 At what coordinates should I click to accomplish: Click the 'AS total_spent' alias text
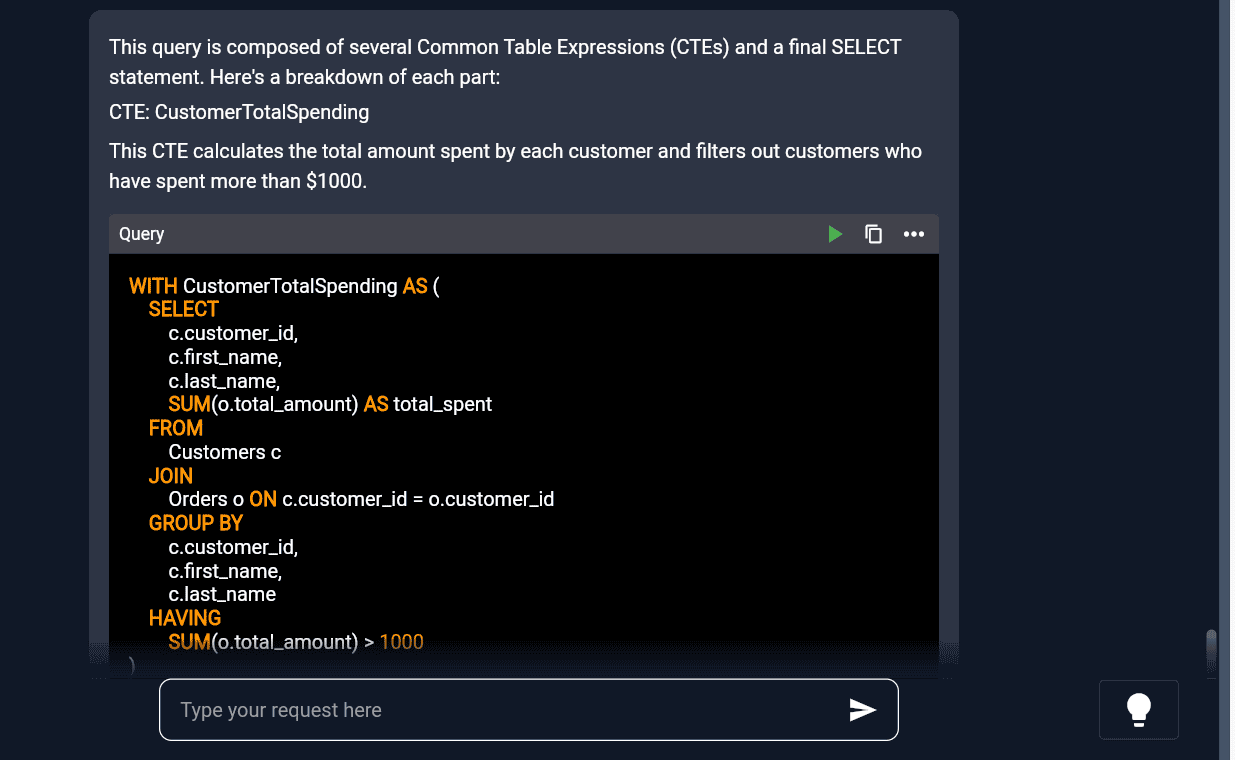pos(428,404)
